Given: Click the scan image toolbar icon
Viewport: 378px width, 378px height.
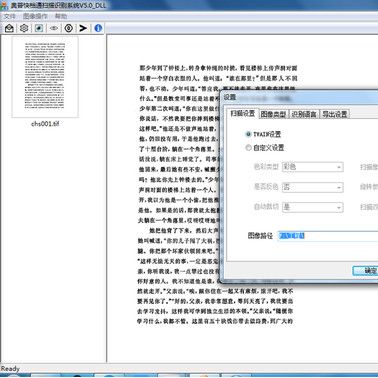Looking at the screenshot, I should click(x=39, y=28).
